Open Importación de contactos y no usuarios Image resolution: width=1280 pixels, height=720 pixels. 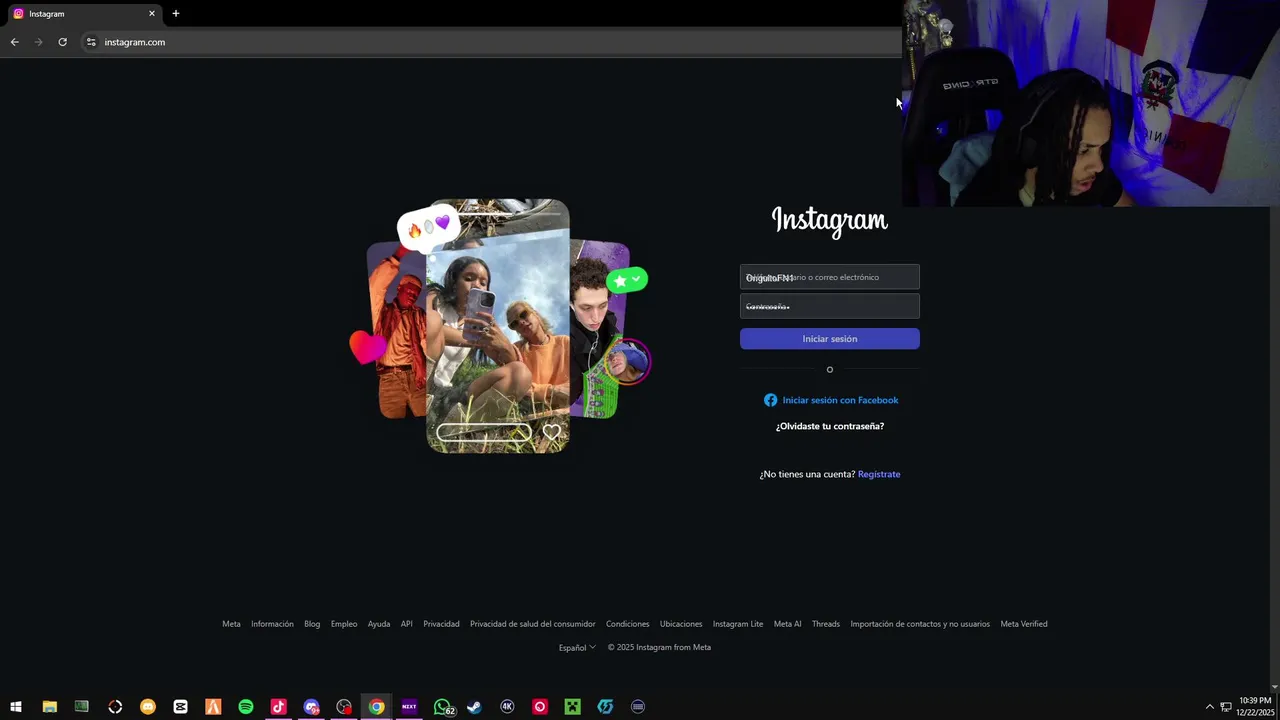(920, 624)
